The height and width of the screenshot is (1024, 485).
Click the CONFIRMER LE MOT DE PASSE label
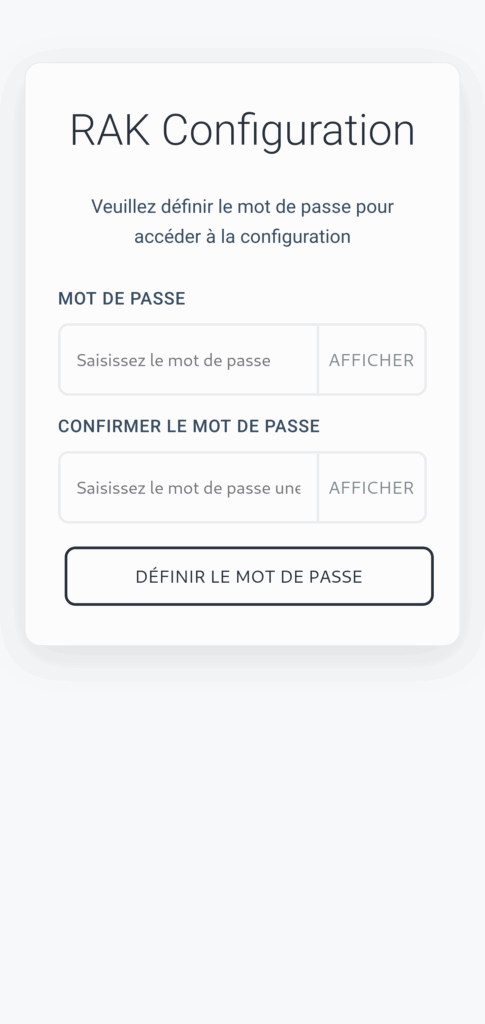pyautogui.click(x=189, y=426)
